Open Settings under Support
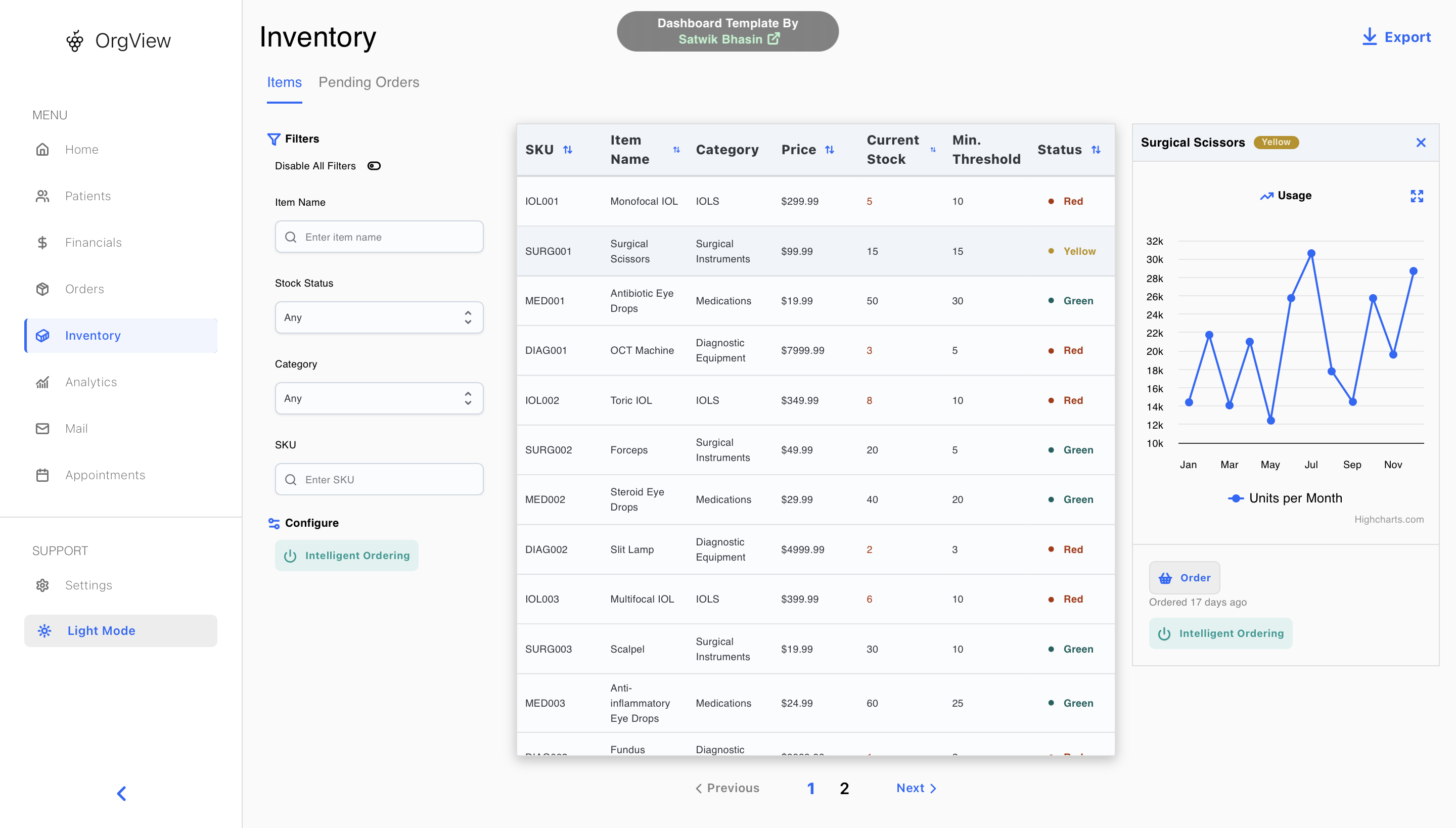 point(88,585)
